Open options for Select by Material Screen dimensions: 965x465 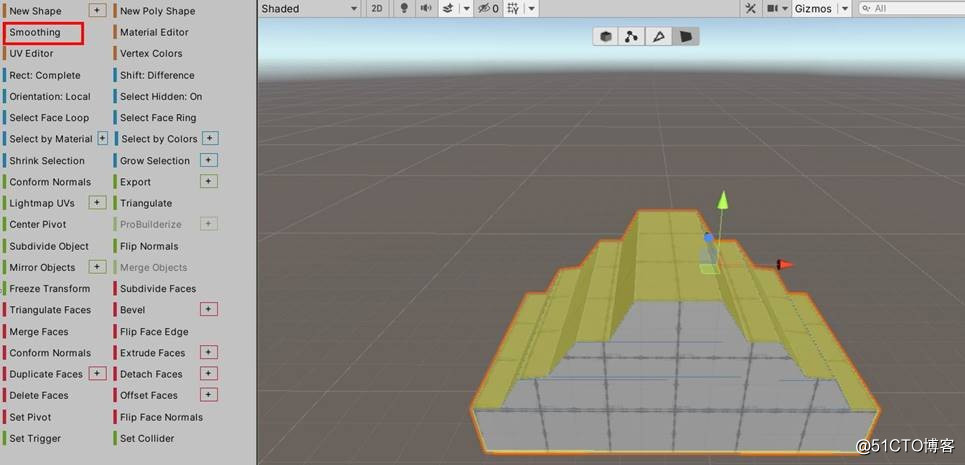pos(102,138)
